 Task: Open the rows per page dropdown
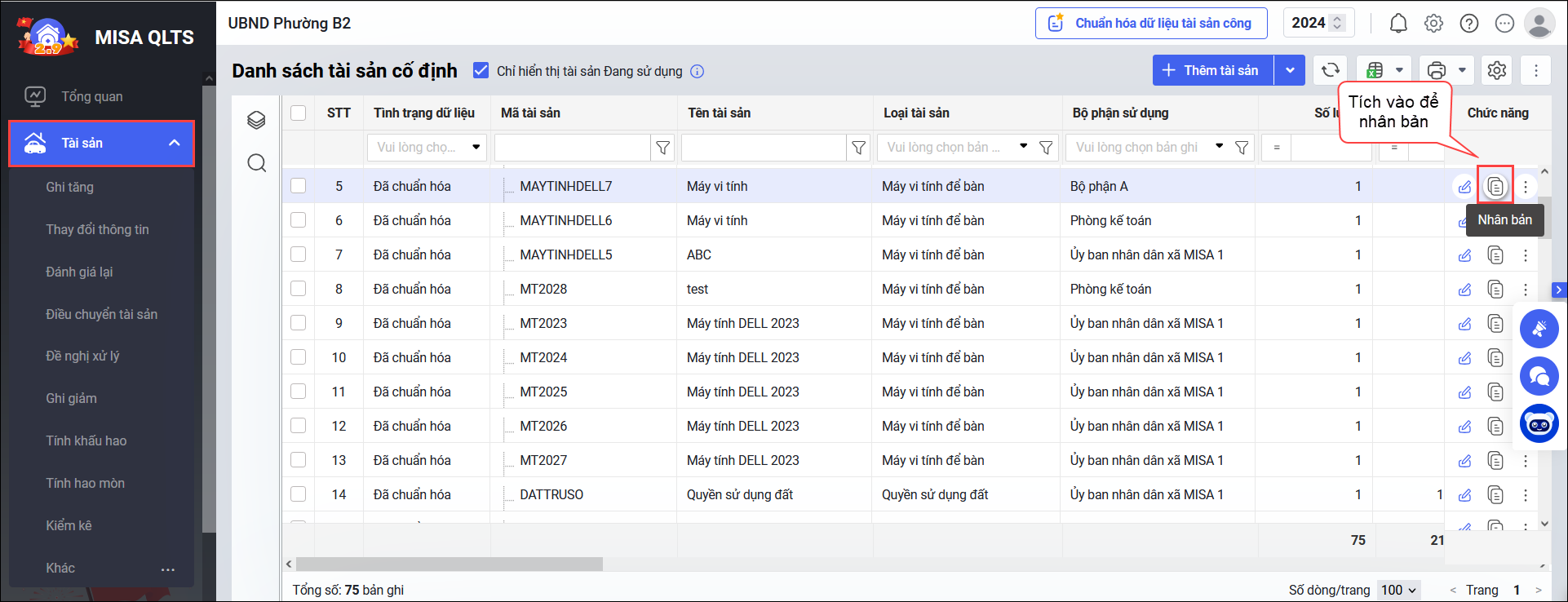(x=1398, y=590)
